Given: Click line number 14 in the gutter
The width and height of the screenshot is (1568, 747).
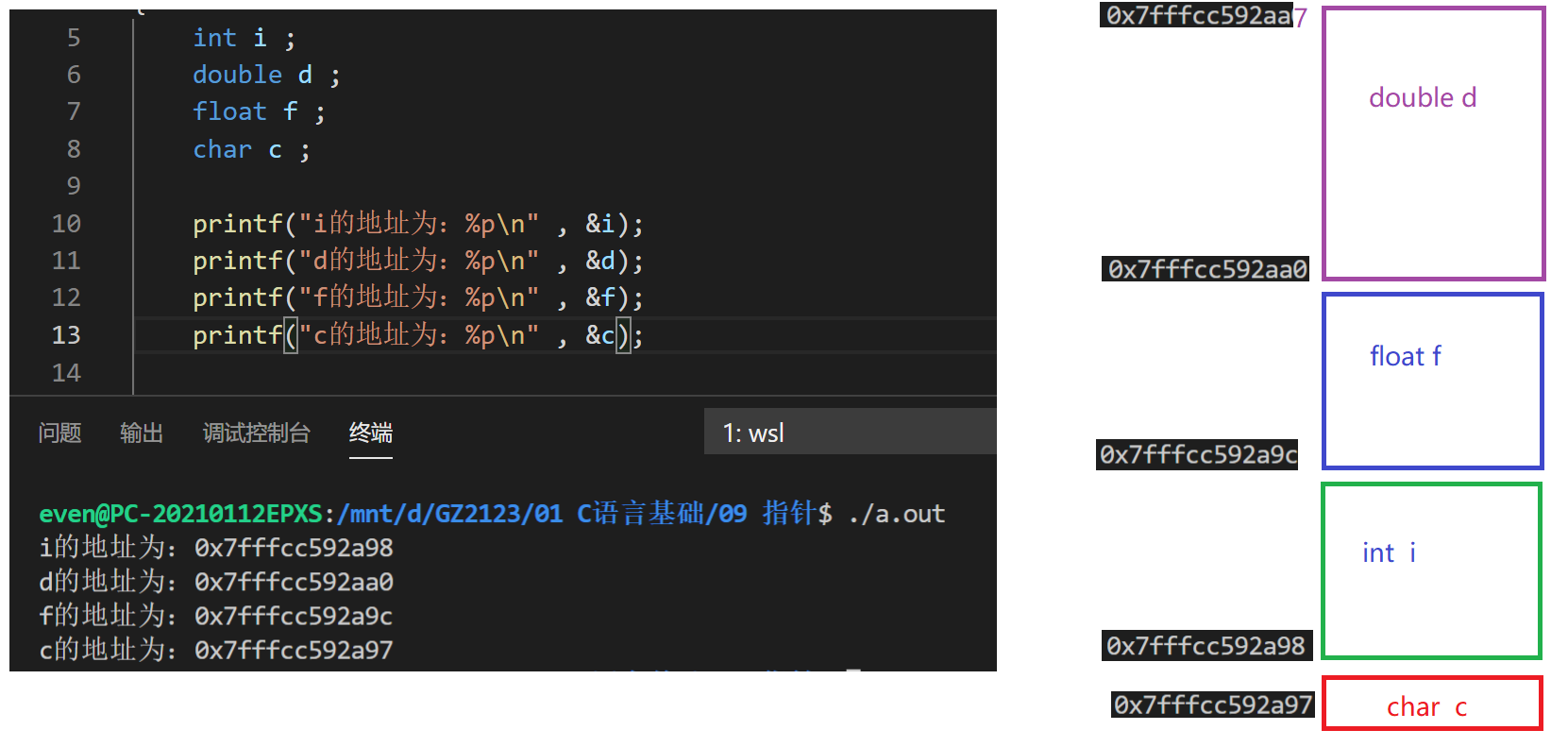Looking at the screenshot, I should tap(66, 373).
